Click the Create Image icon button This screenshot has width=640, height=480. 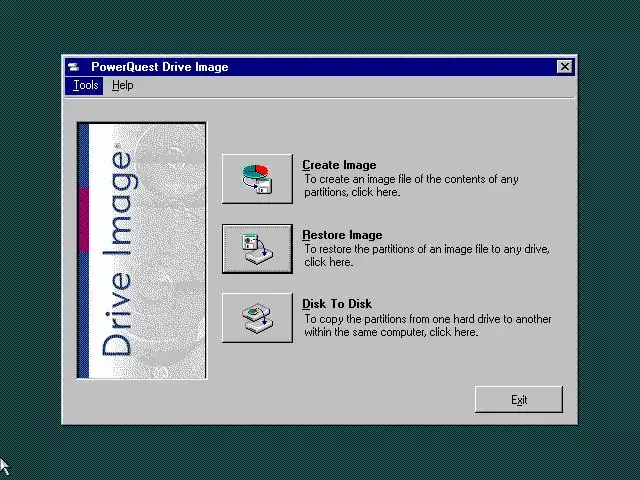258,179
